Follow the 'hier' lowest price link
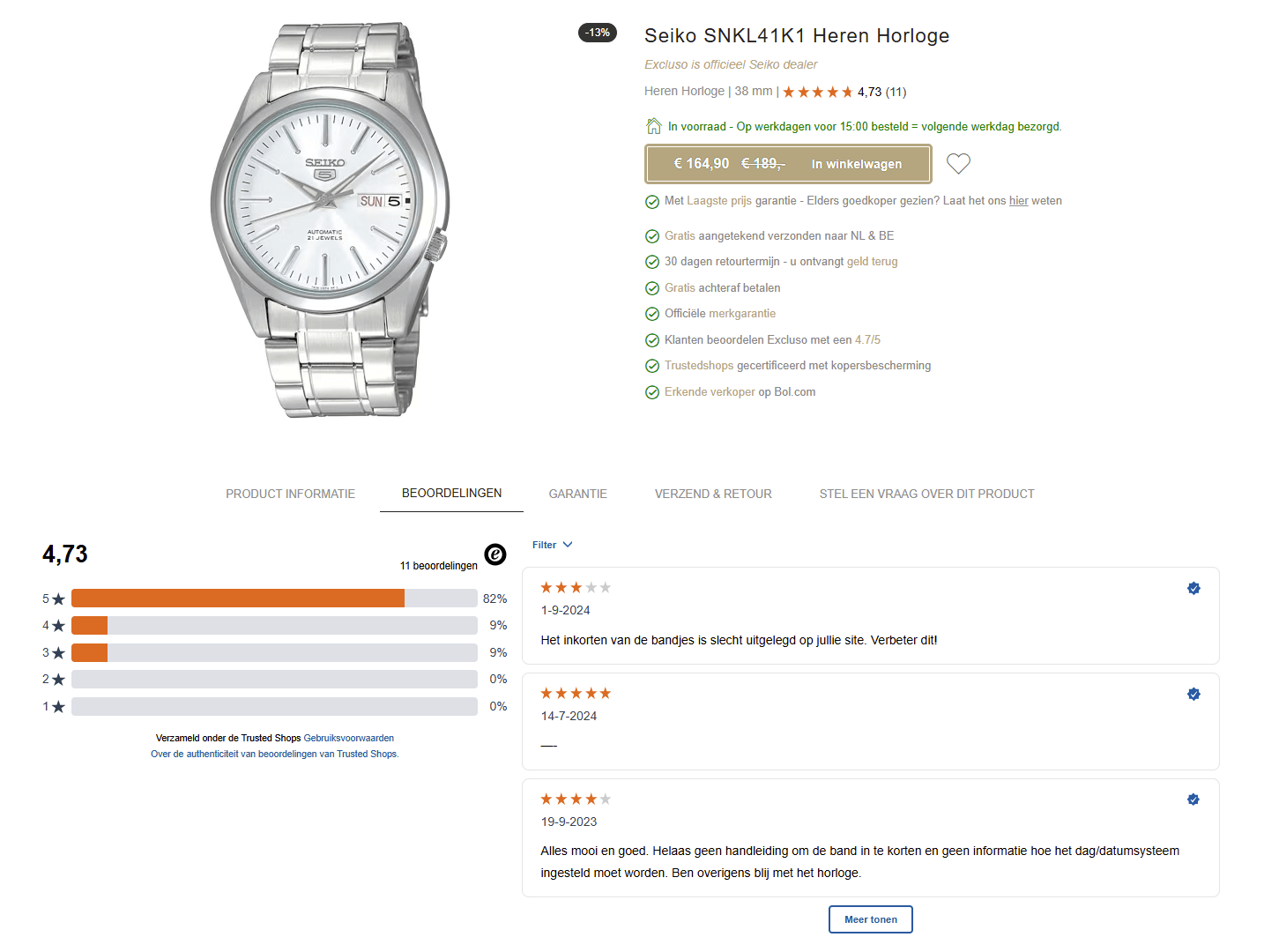This screenshot has height=952, width=1264. 1018,201
